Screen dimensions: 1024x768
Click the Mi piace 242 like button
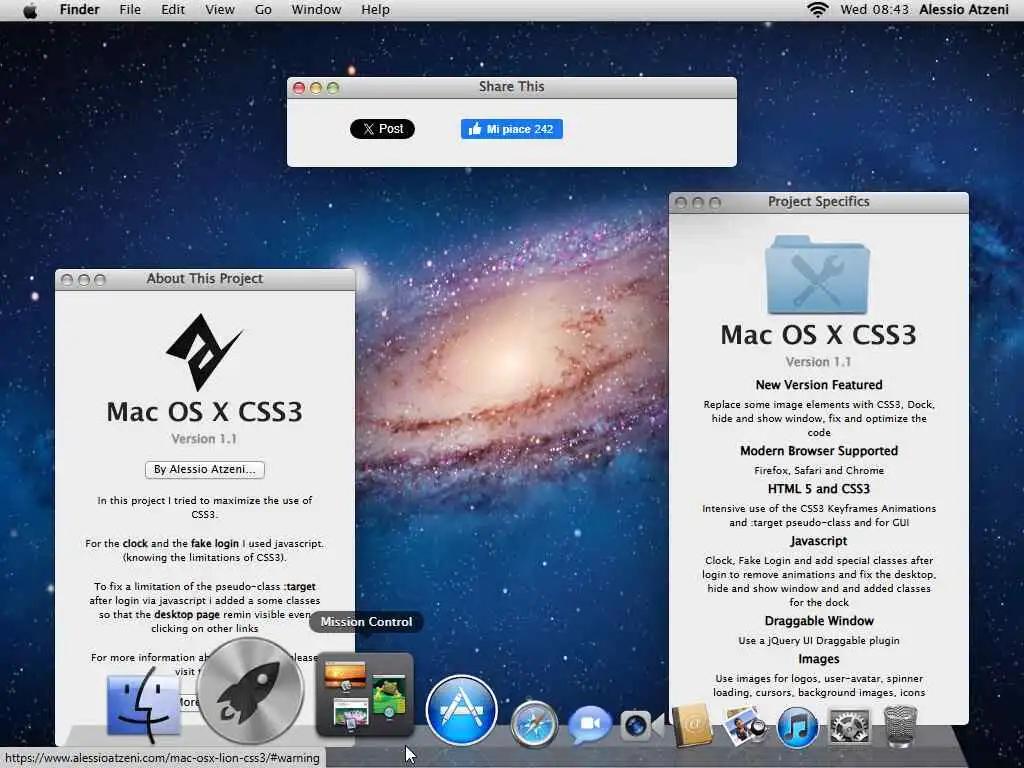pyautogui.click(x=511, y=129)
